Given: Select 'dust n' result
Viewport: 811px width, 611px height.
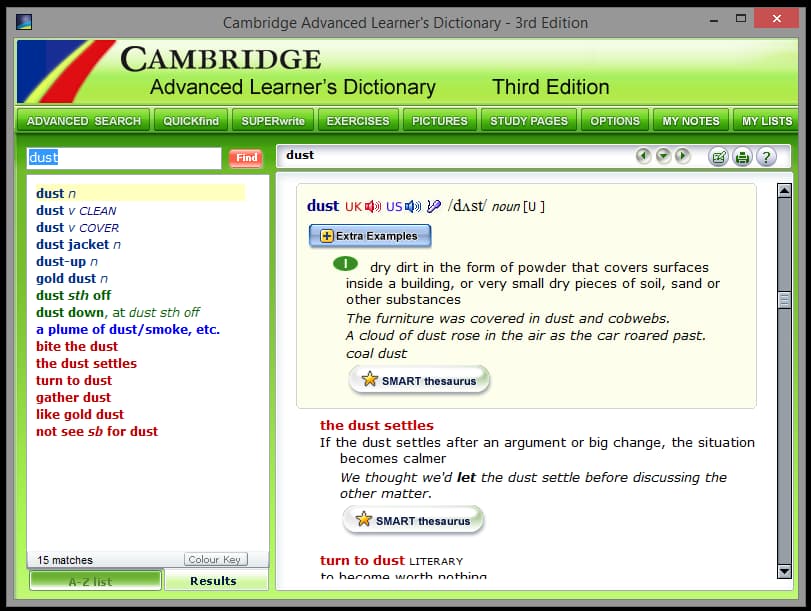Looking at the screenshot, I should 140,193.
